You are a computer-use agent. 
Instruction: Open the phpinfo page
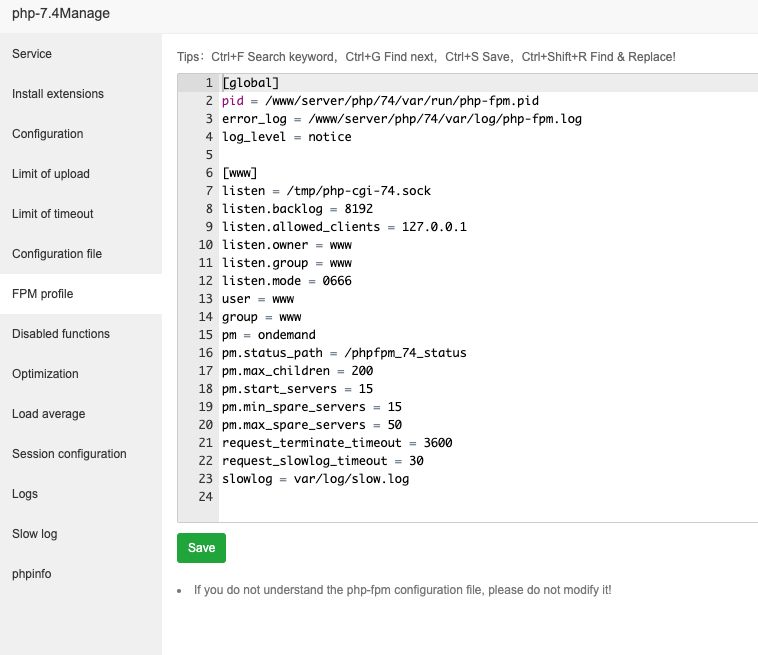[x=32, y=574]
